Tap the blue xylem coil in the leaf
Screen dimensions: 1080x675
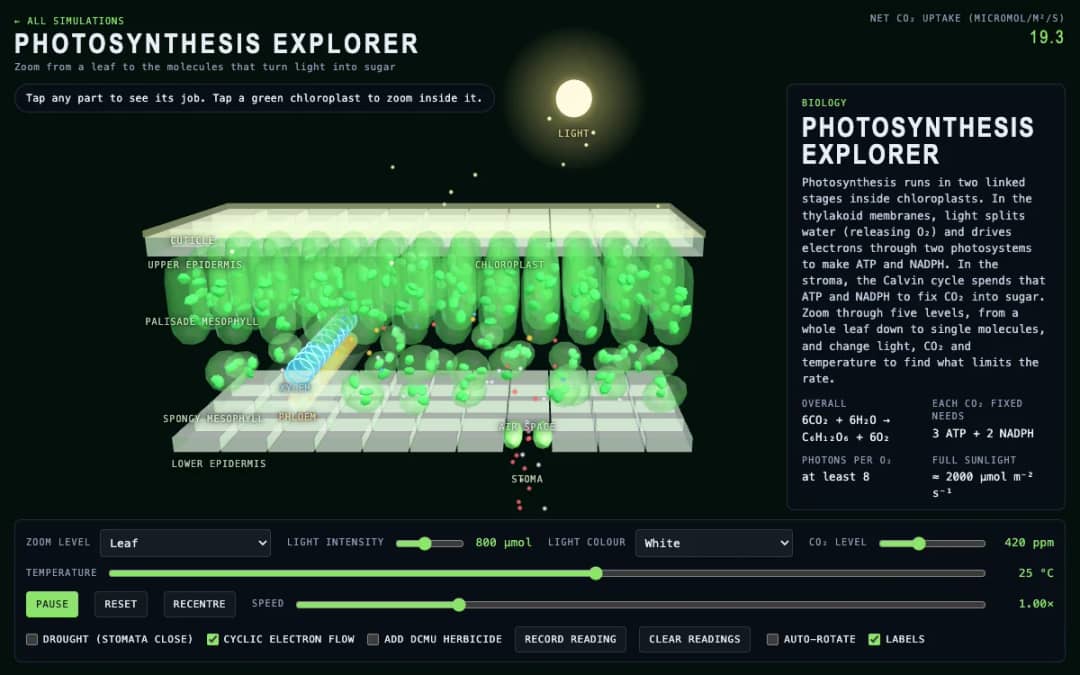click(x=321, y=349)
